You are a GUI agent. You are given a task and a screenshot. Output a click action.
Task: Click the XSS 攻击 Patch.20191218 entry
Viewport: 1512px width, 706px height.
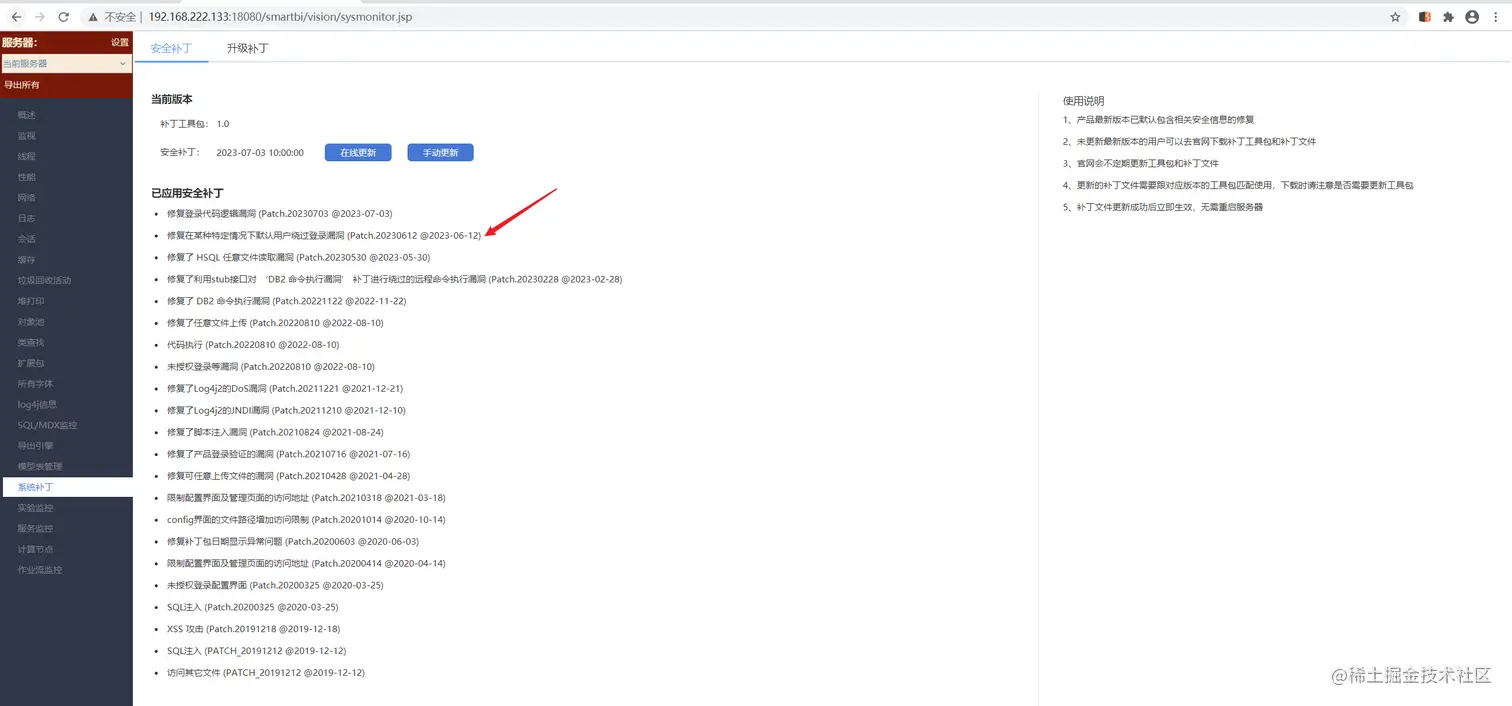[254, 629]
